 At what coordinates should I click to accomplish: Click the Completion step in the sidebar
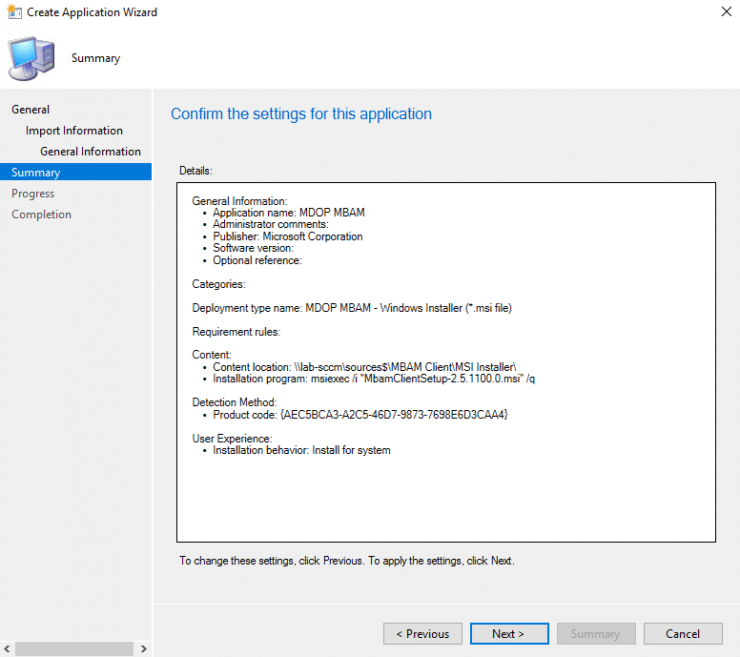pyautogui.click(x=41, y=215)
